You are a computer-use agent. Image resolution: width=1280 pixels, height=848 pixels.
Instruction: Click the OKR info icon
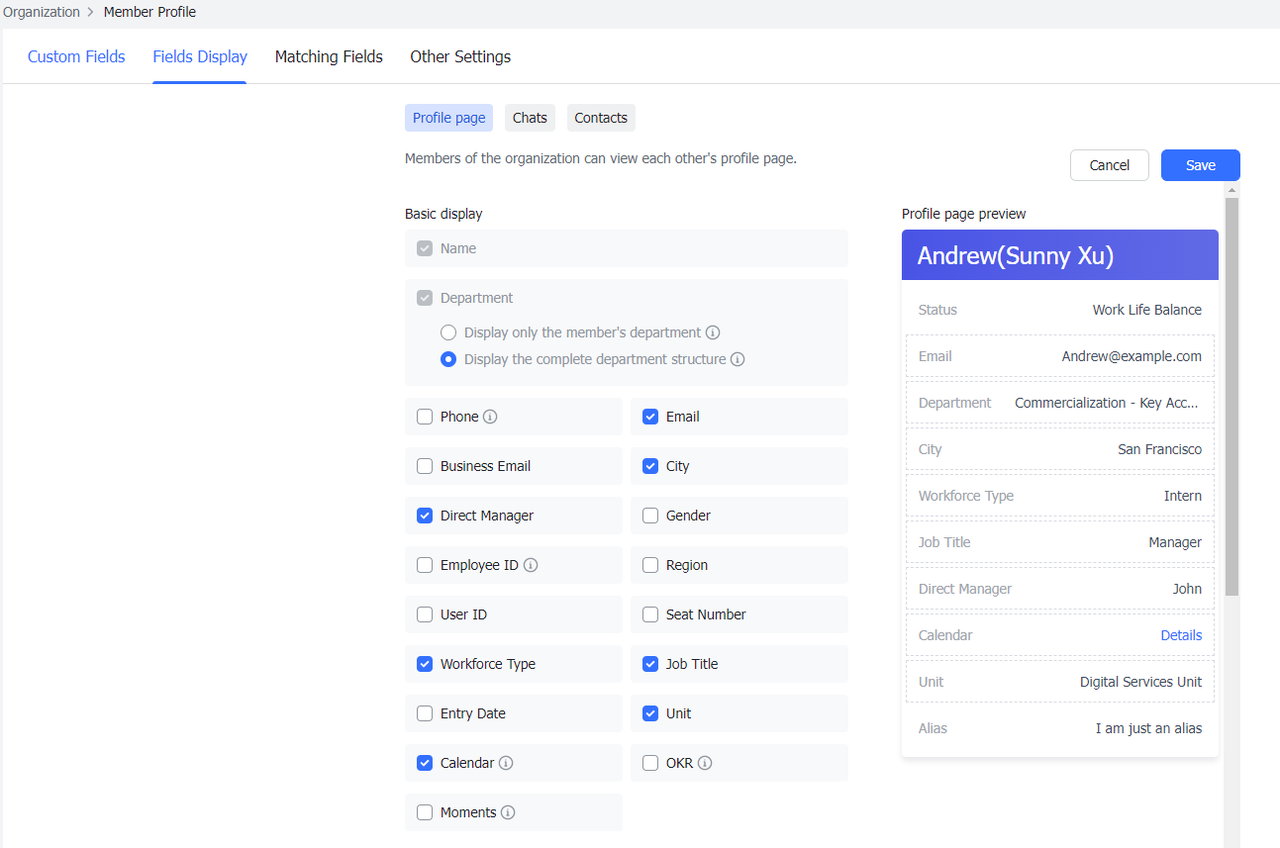coord(706,762)
